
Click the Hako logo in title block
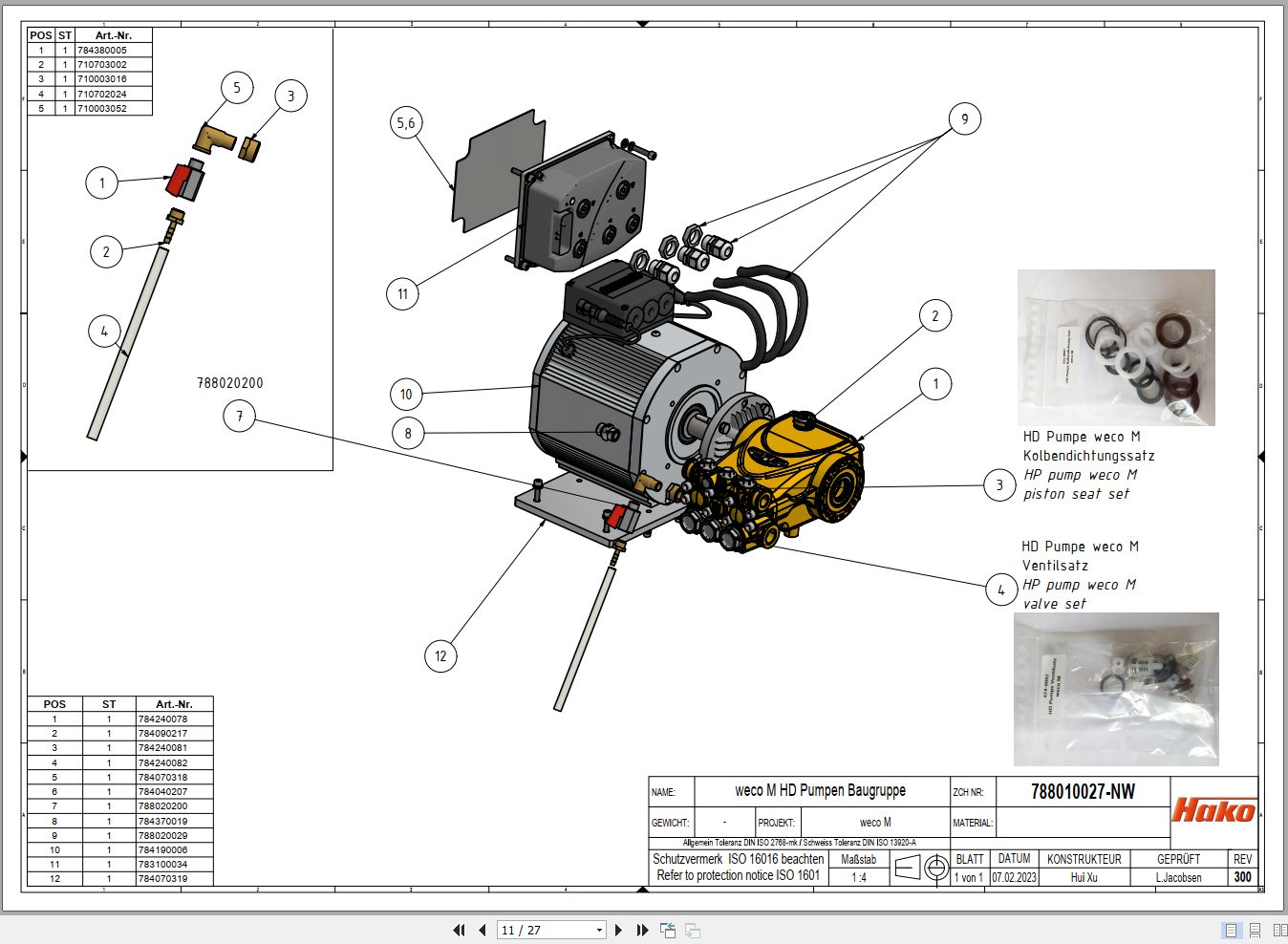click(1213, 810)
